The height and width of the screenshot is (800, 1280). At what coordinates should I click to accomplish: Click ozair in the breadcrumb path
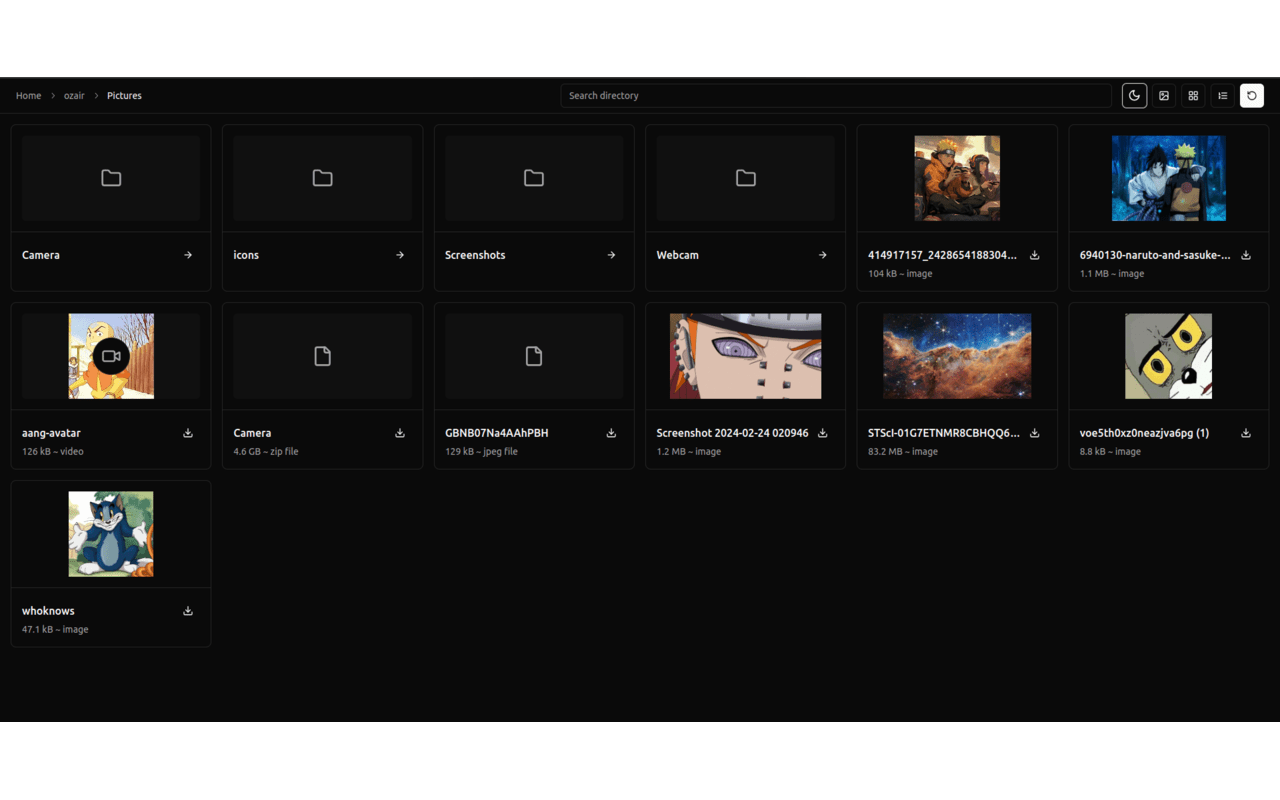click(x=74, y=95)
